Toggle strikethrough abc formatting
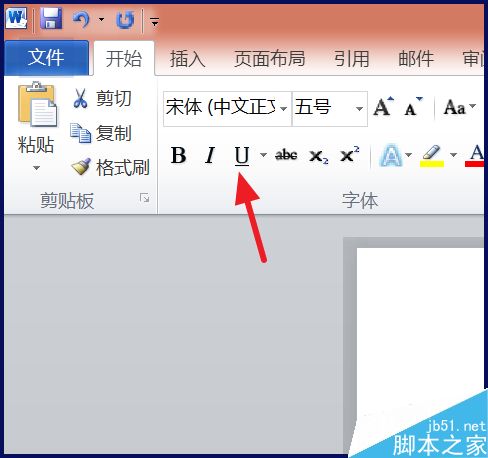Screen dimensions: 488x458 (286, 155)
